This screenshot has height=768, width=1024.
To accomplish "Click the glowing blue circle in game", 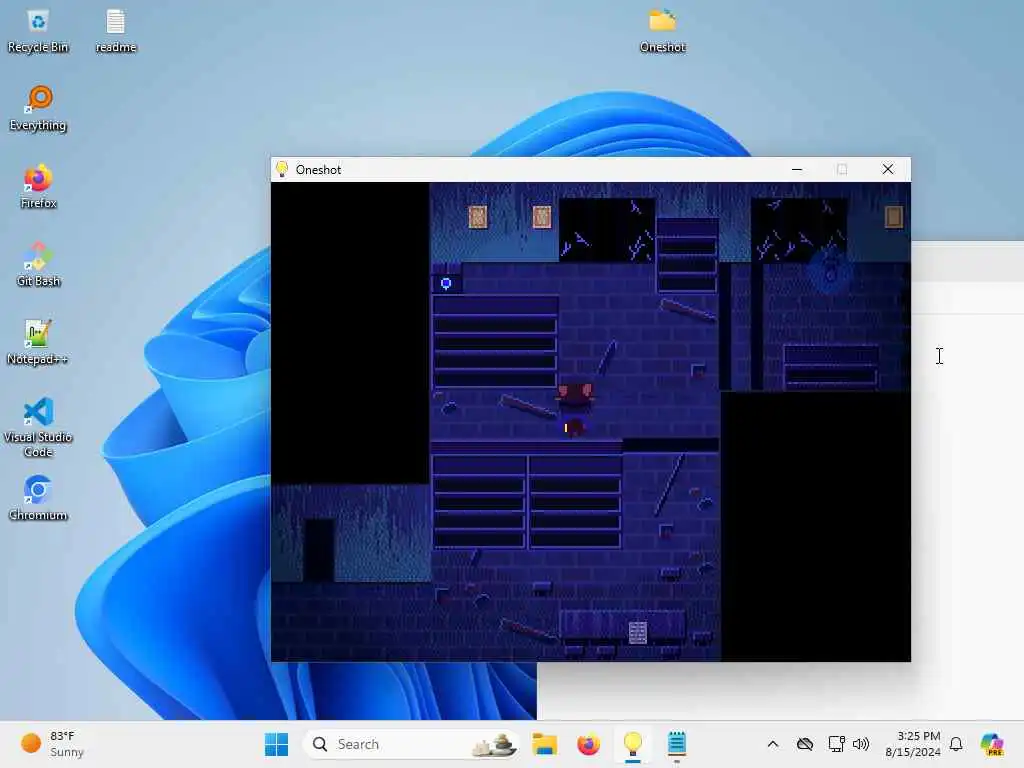I will (x=446, y=283).
